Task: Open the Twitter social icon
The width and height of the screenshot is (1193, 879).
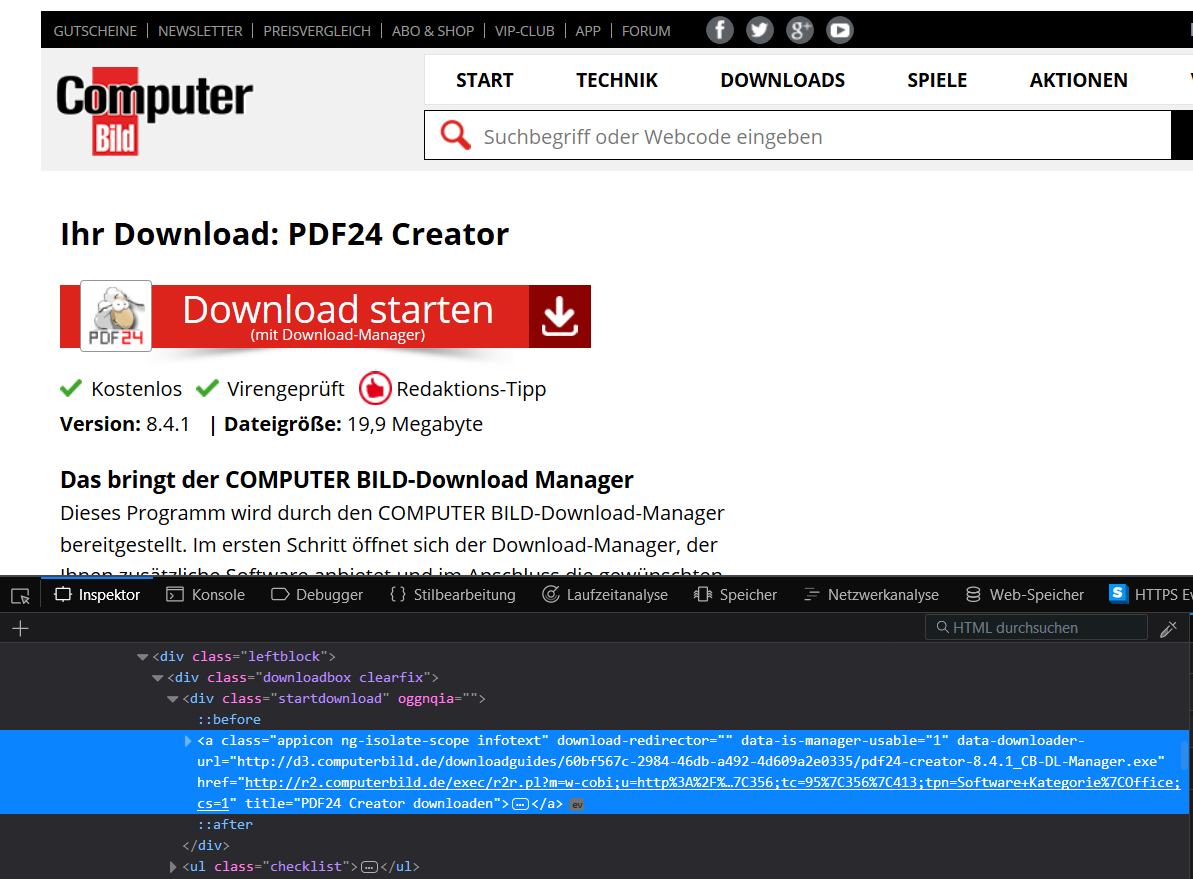Action: coord(760,30)
